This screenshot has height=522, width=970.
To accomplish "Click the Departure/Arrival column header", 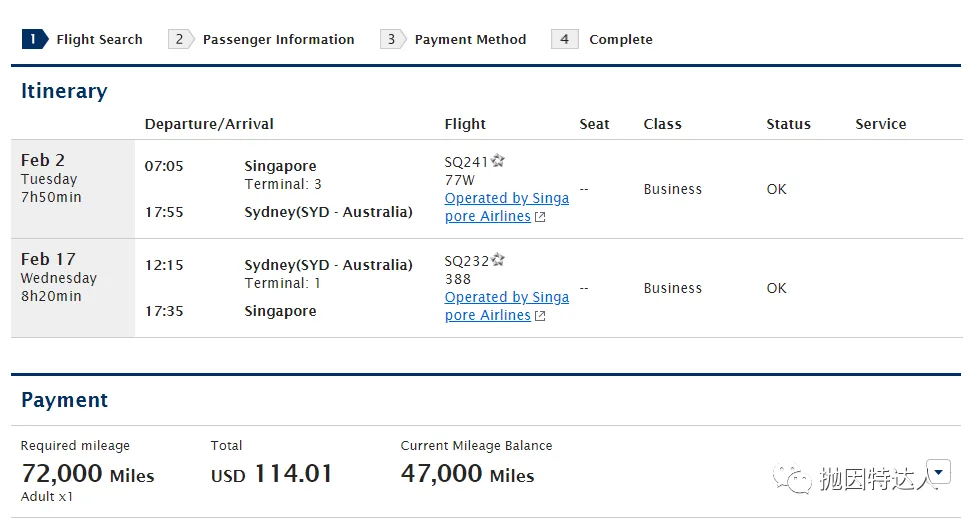I will pos(209,124).
